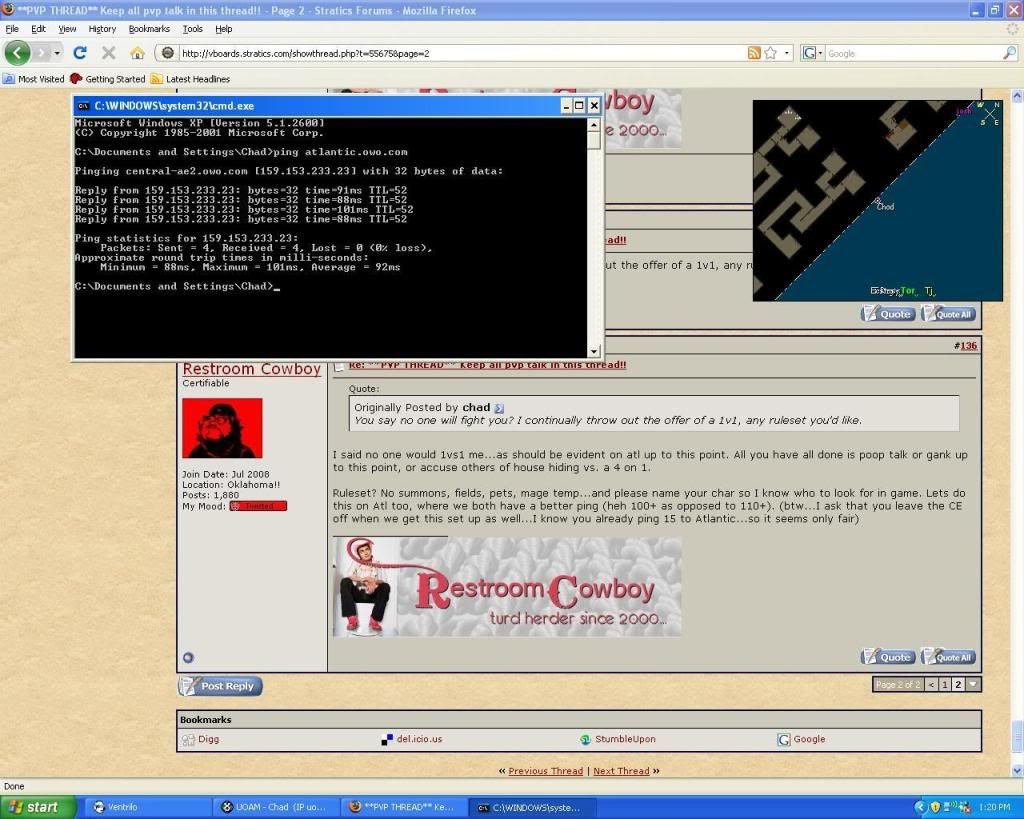Click the Stop loading X icon
This screenshot has width=1024, height=819.
[108, 53]
